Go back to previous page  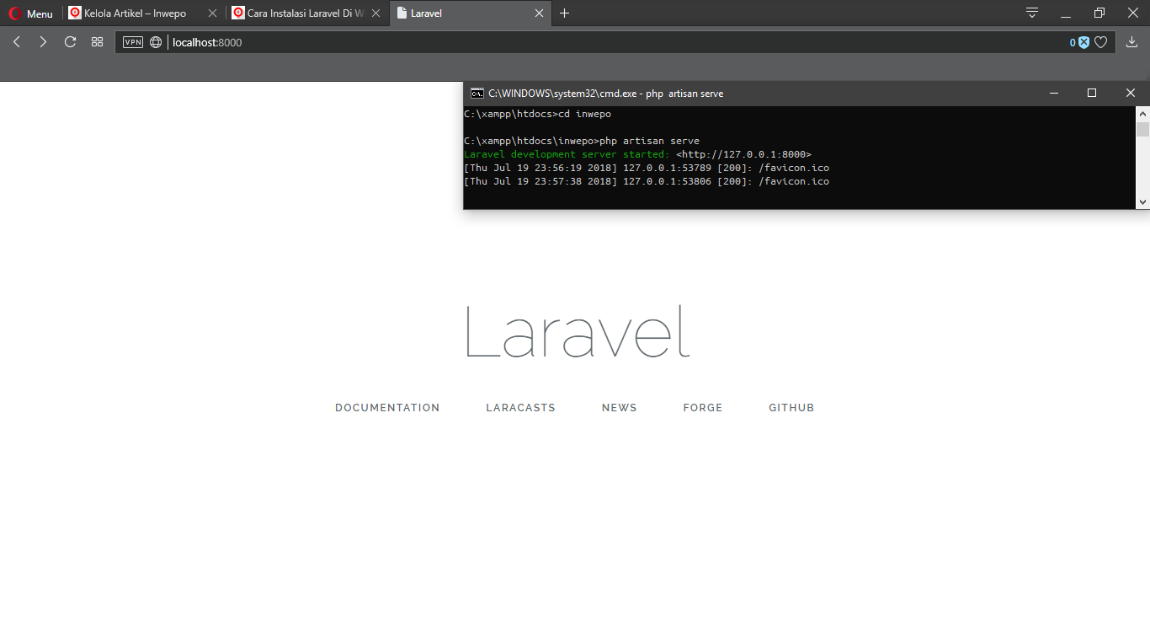tap(17, 42)
